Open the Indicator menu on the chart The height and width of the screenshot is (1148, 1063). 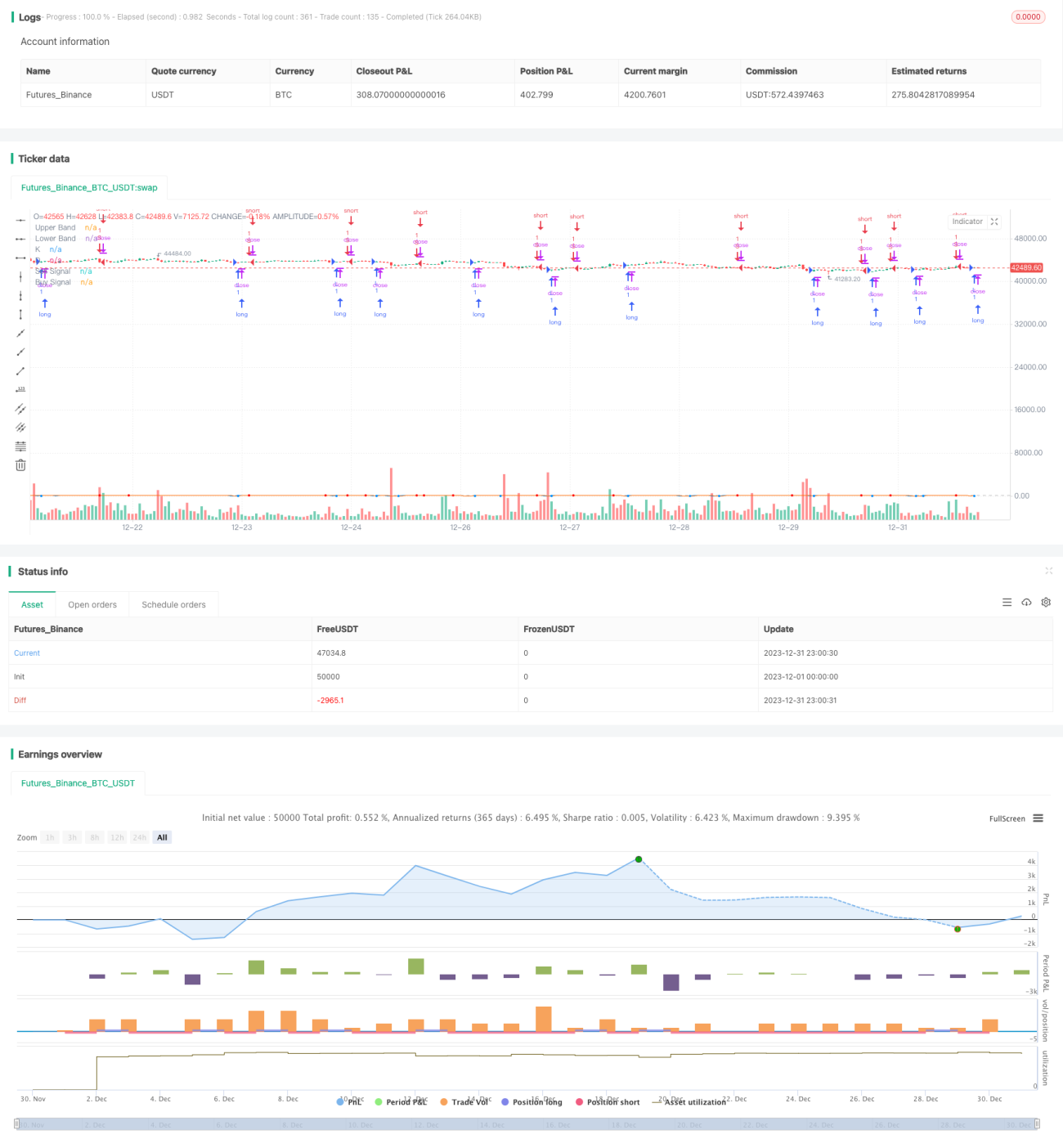(967, 222)
